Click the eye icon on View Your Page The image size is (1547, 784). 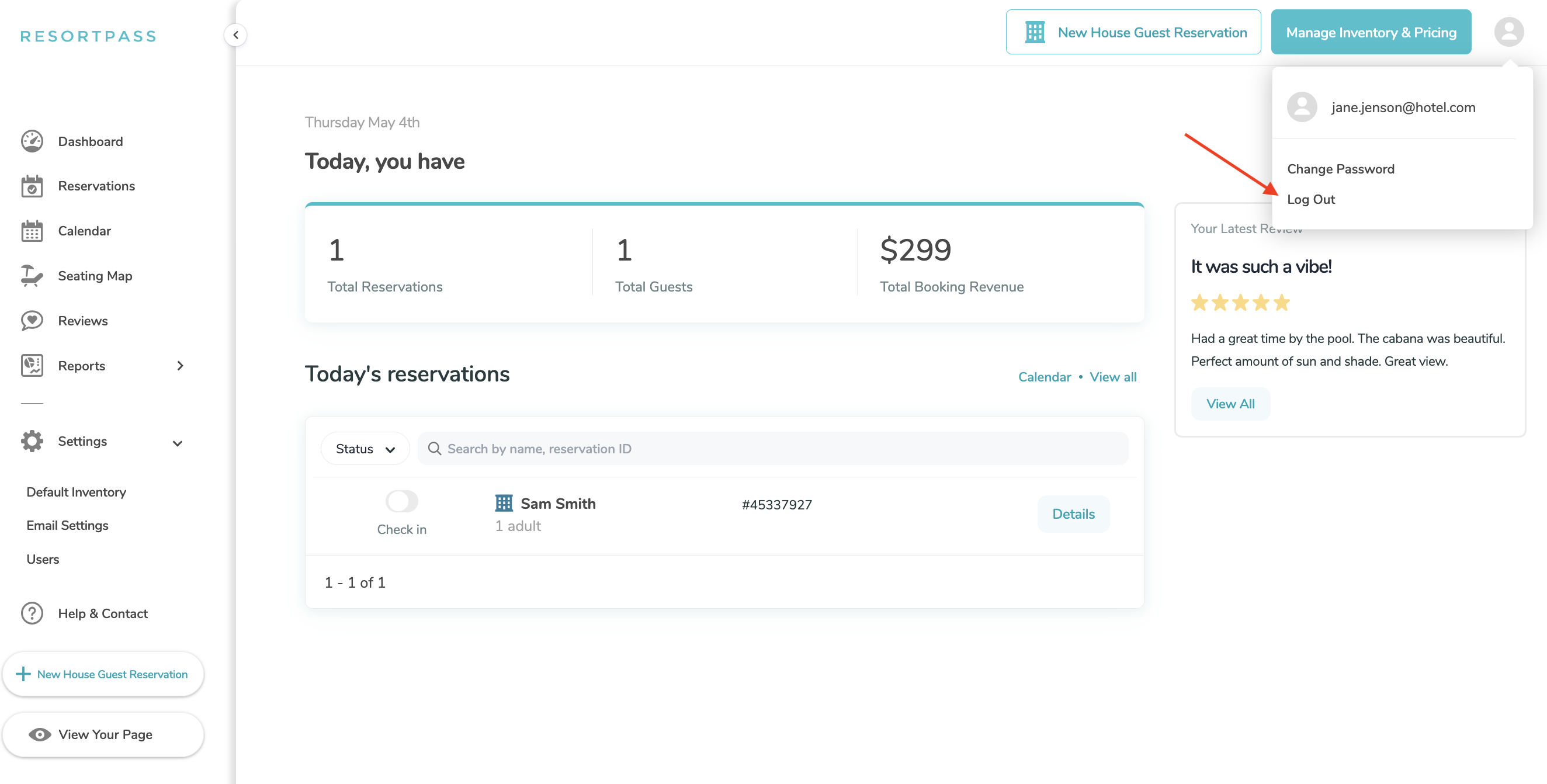40,735
